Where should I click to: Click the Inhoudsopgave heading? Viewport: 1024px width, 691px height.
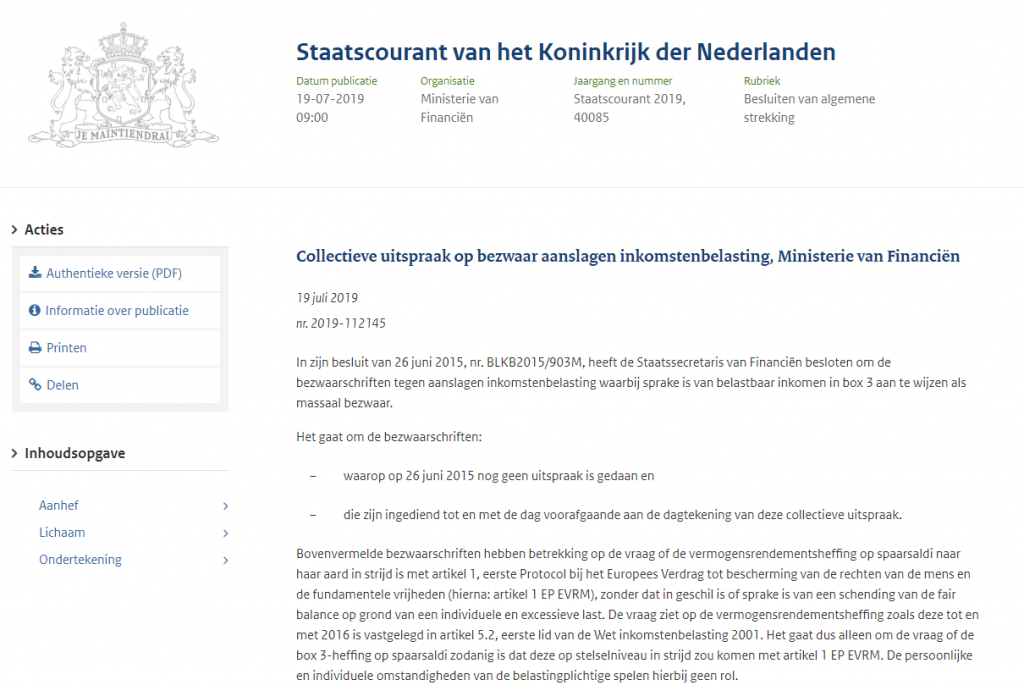pyautogui.click(x=75, y=453)
